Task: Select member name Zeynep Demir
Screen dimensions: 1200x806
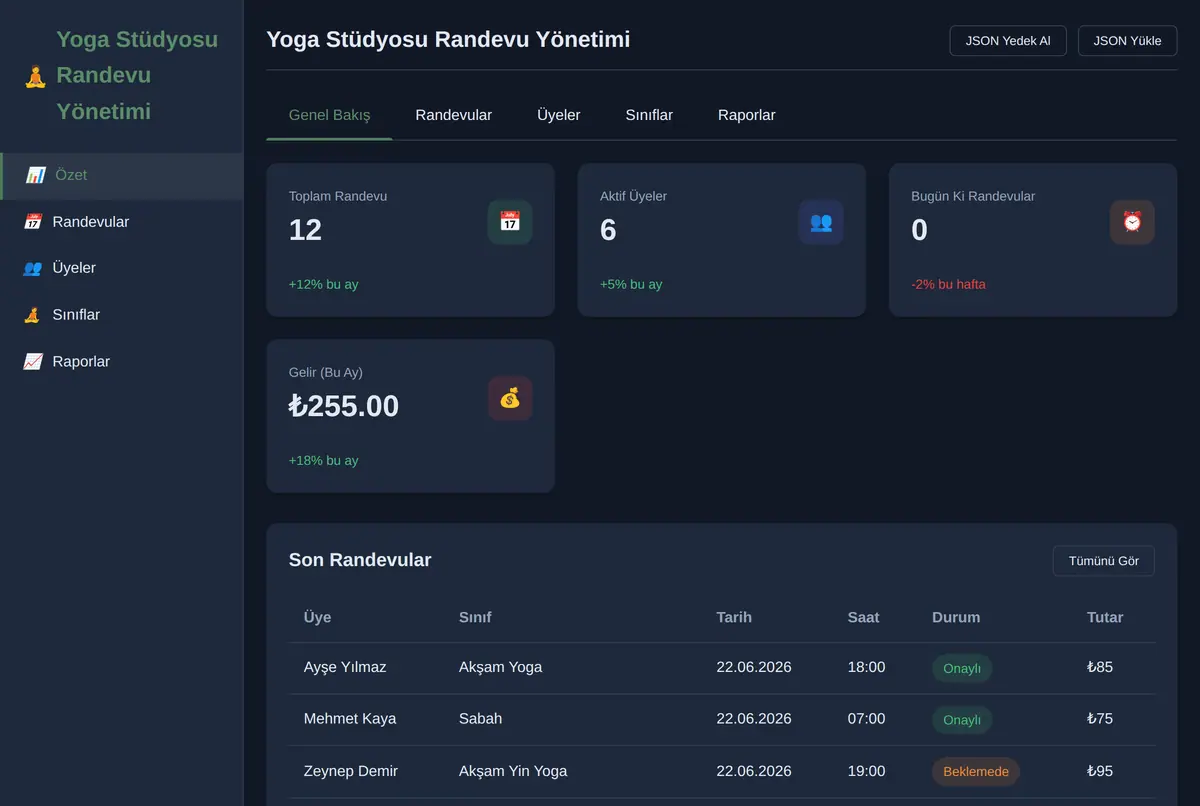Action: pos(351,771)
